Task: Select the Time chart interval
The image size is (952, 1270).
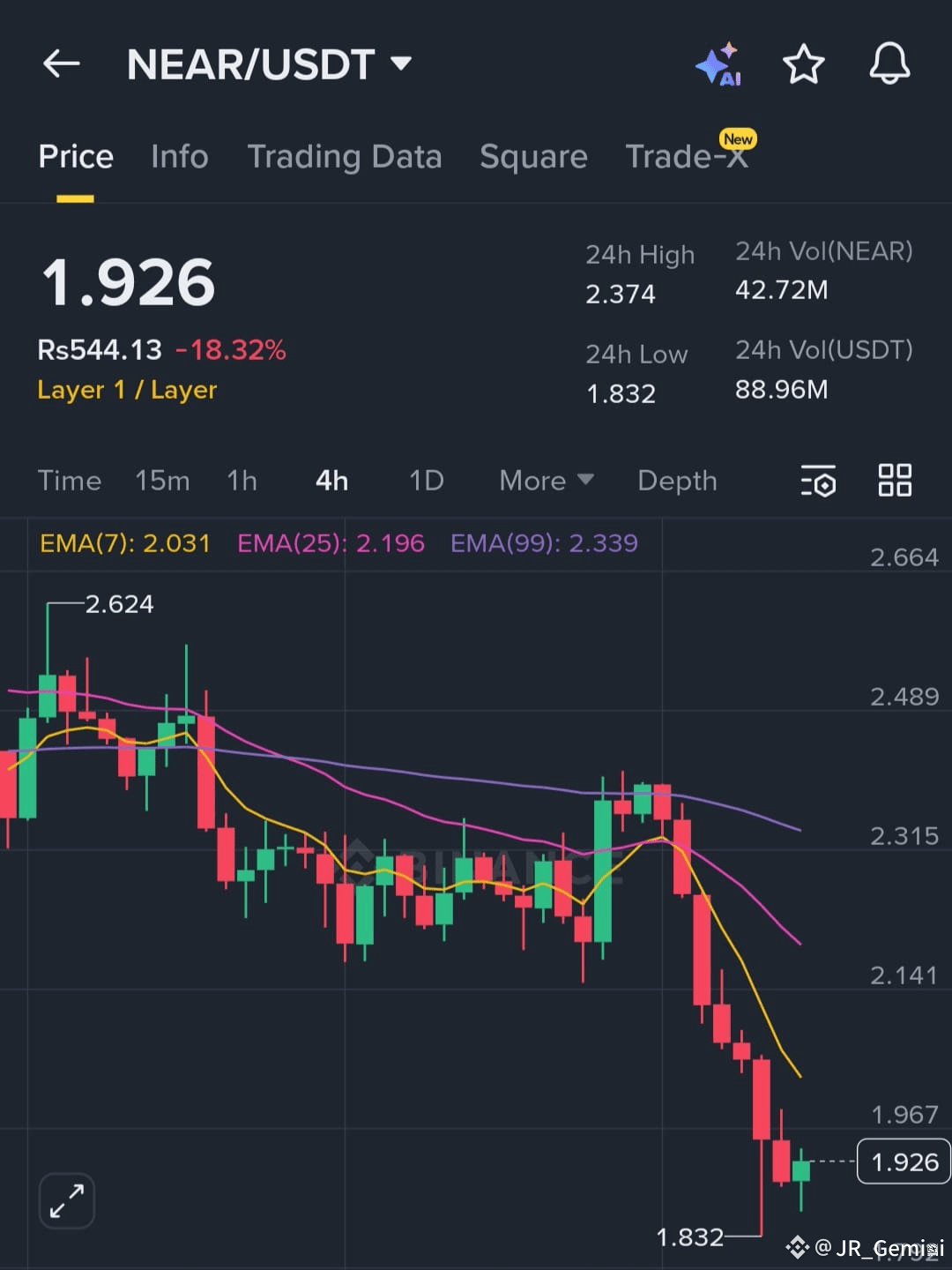Action: pyautogui.click(x=70, y=481)
